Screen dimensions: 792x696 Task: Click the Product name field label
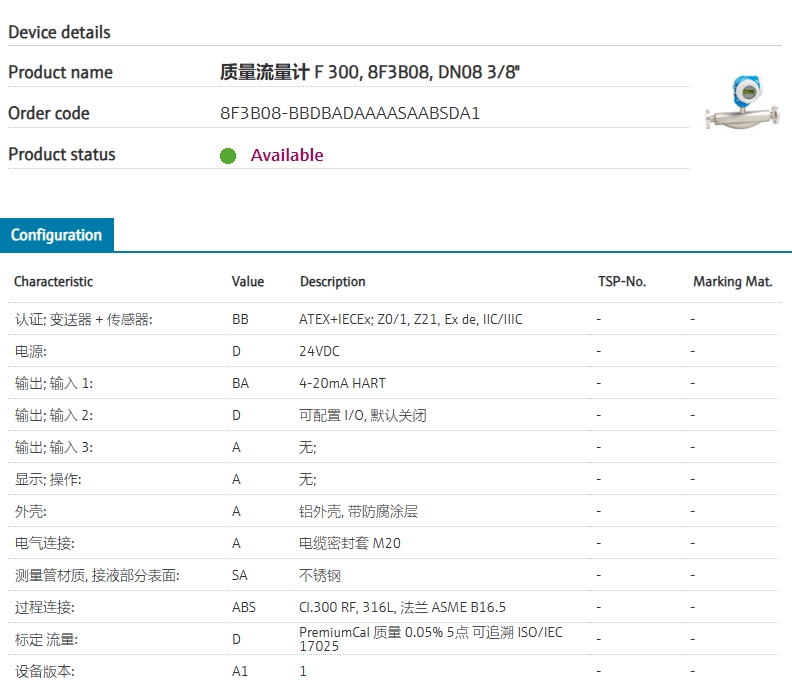(60, 72)
